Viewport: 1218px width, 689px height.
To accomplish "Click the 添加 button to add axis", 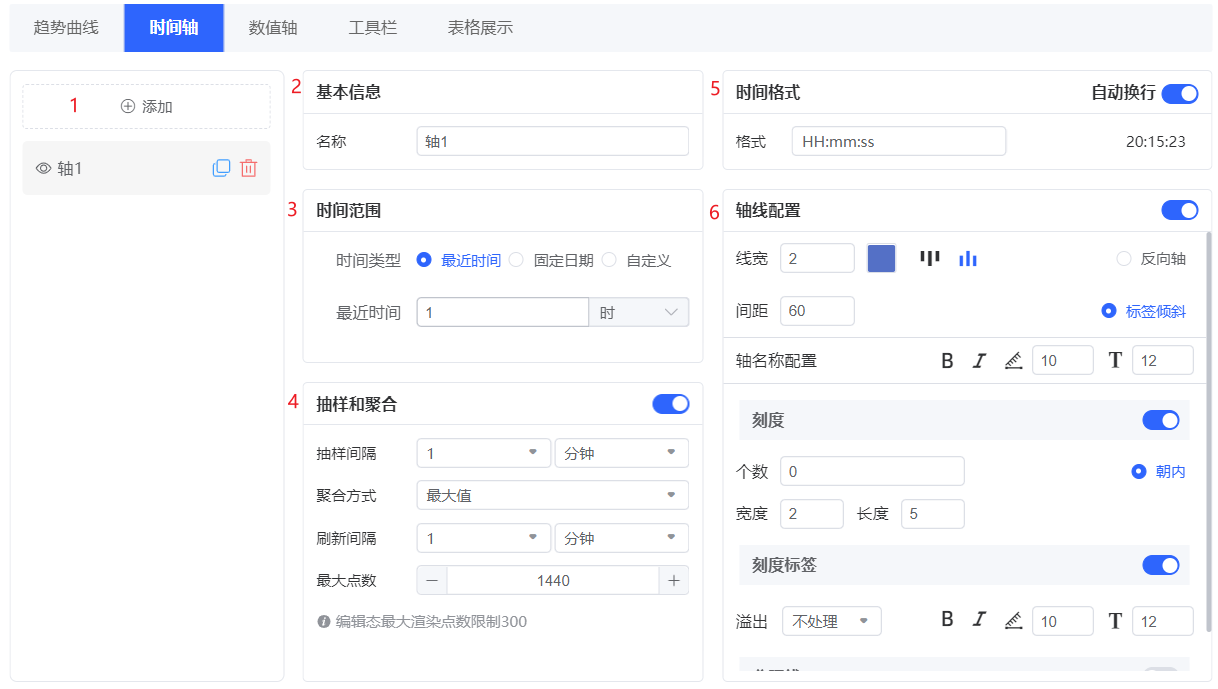I will pyautogui.click(x=147, y=107).
